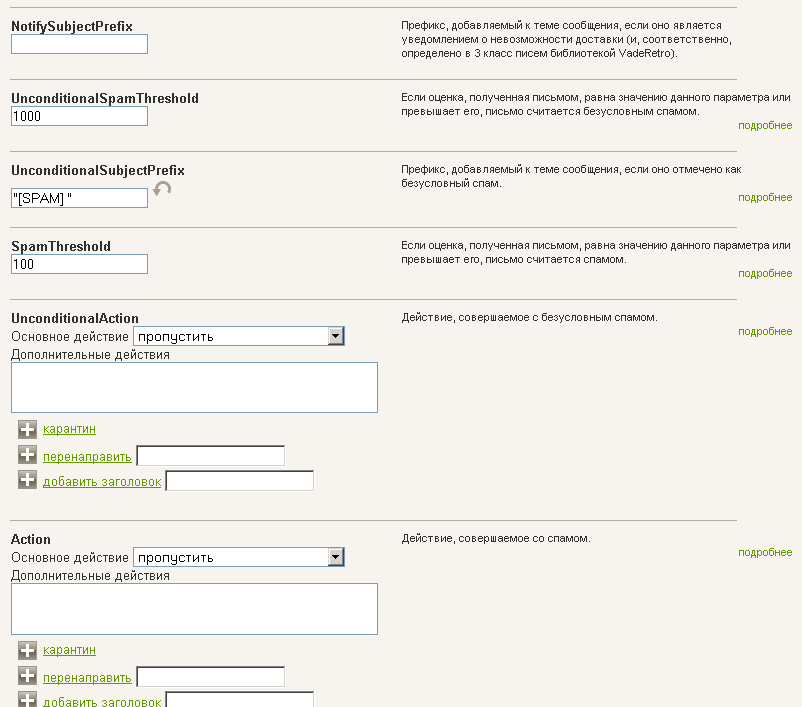The height and width of the screenshot is (707, 802).
Task: Click the plus icon beside карантин under Action
Action: tap(27, 650)
